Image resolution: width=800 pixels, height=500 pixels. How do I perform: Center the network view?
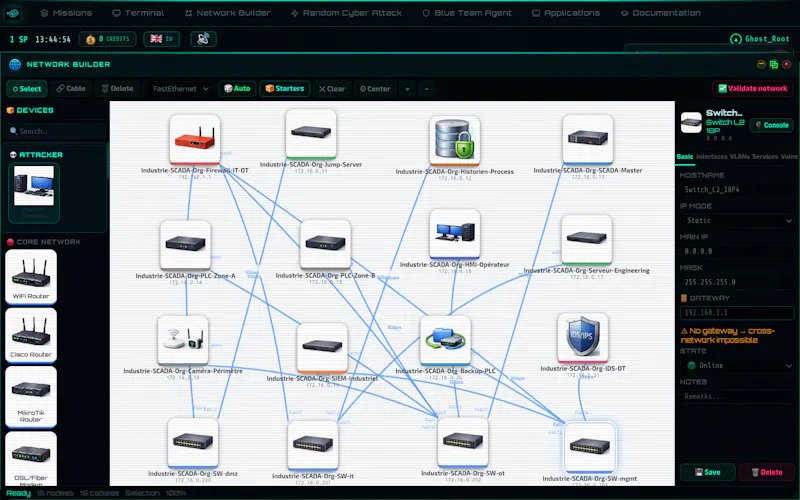[375, 89]
